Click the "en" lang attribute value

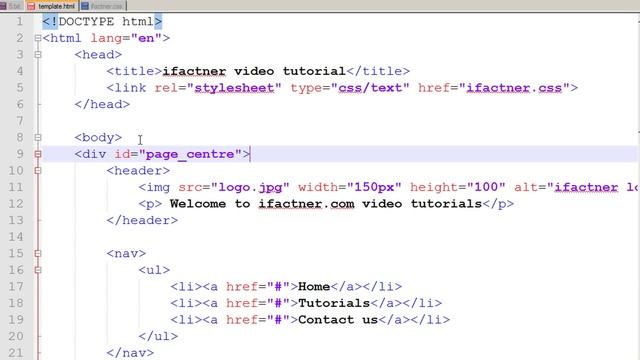[x=147, y=38]
